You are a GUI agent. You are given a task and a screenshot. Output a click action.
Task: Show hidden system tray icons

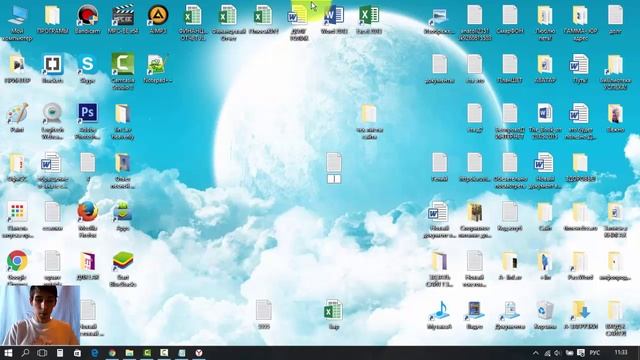[536, 353]
